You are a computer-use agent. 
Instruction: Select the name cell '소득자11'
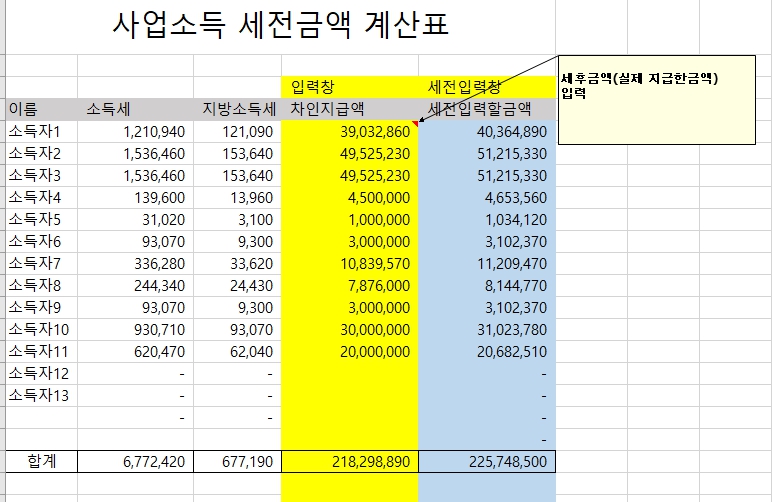(41, 351)
